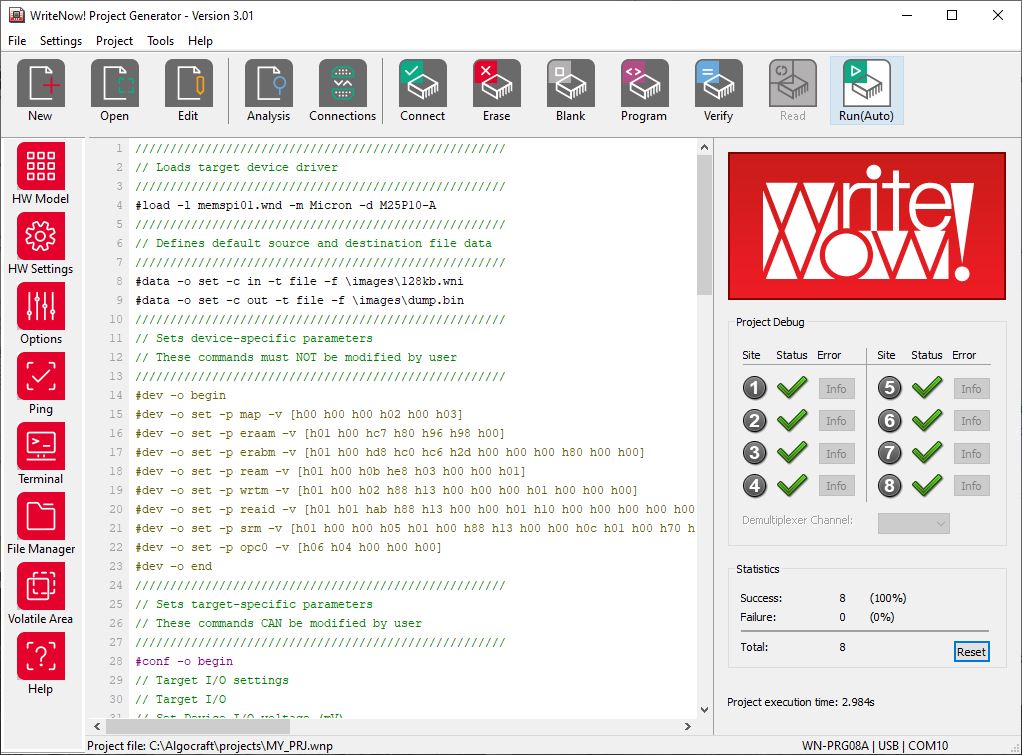Open the Connections diagram icon

[342, 90]
